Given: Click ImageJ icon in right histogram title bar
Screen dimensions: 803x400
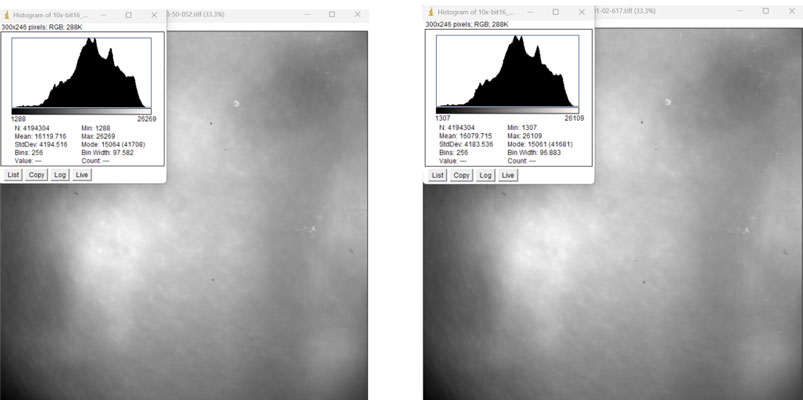Looking at the screenshot, I should tap(431, 12).
